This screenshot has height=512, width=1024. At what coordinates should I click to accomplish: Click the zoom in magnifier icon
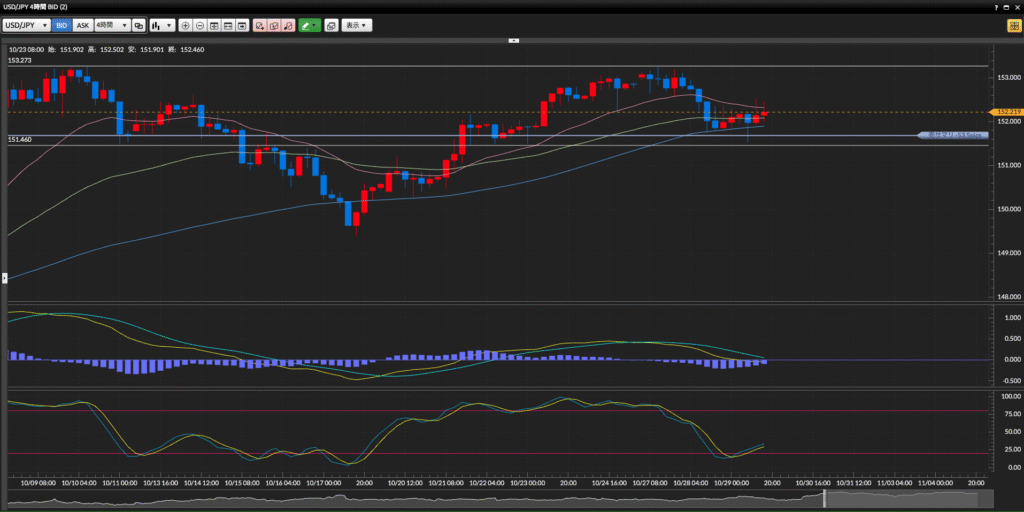(x=186, y=25)
